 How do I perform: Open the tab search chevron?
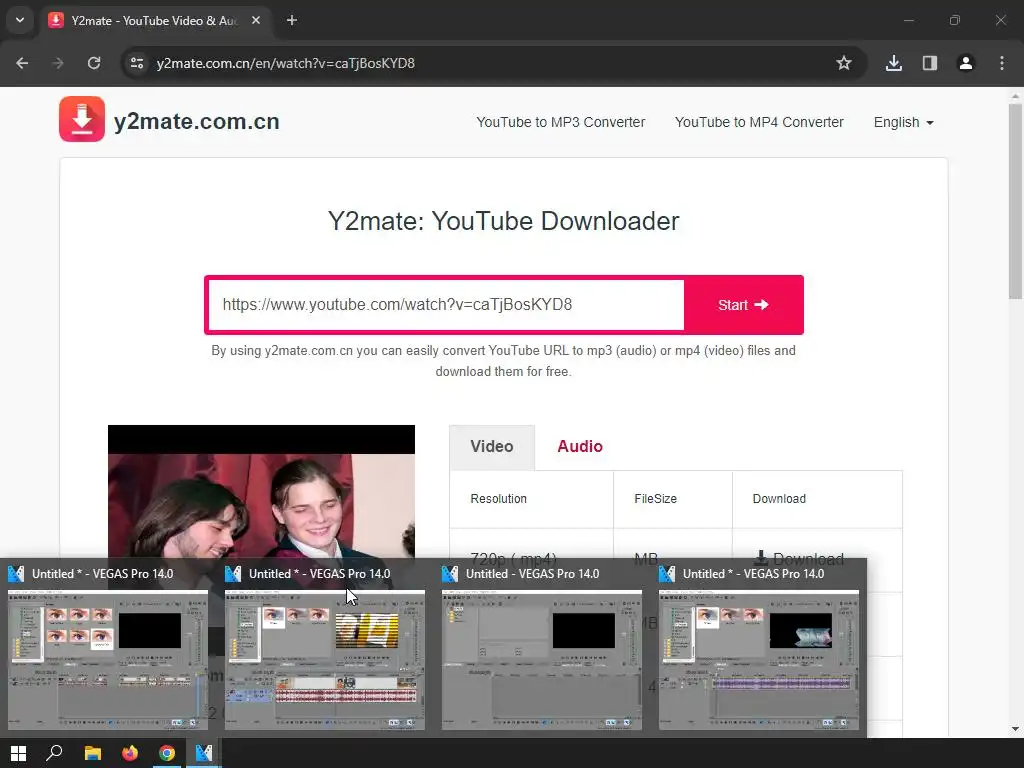(x=20, y=20)
